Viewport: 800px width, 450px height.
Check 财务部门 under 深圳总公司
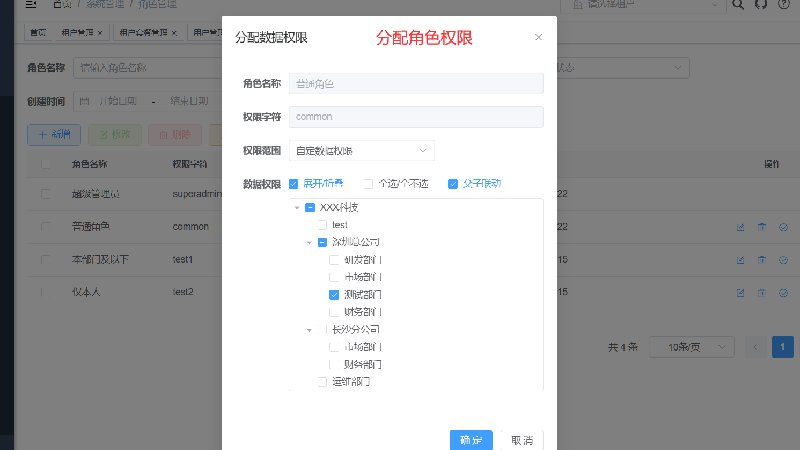(334, 312)
